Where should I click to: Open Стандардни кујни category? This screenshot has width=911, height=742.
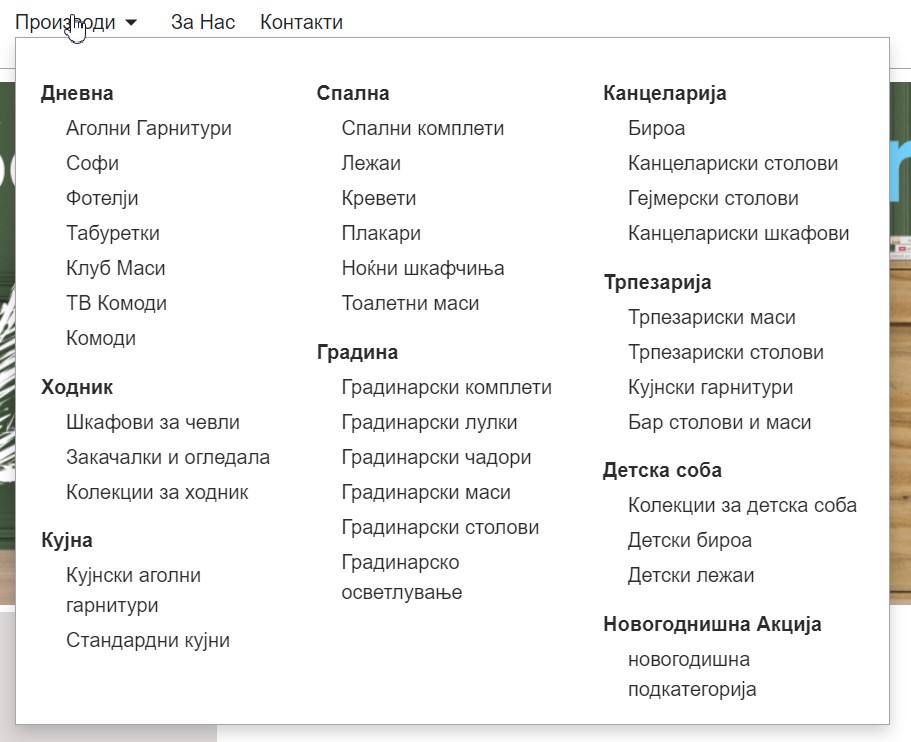148,640
